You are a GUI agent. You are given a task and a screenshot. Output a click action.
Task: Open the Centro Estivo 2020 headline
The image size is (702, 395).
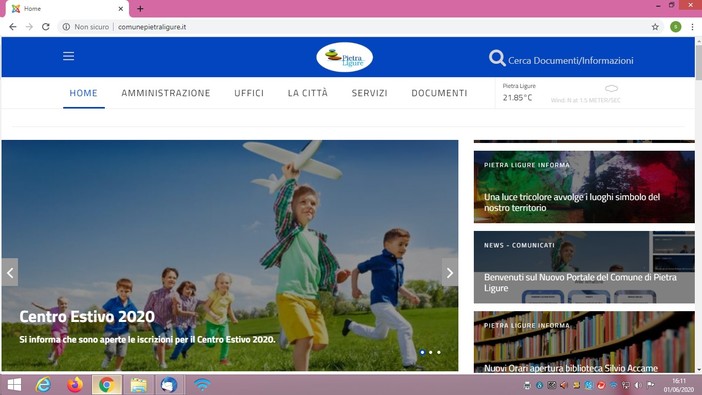point(87,317)
